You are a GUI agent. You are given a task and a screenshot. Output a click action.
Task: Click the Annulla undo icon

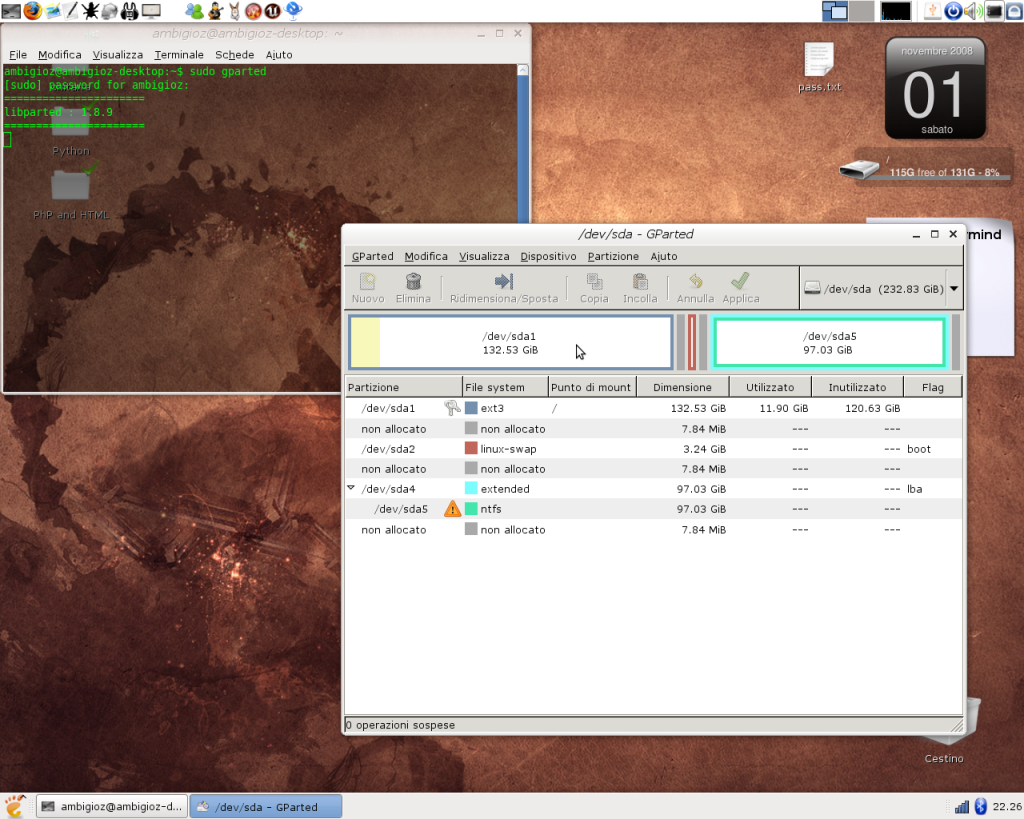[x=695, y=283]
